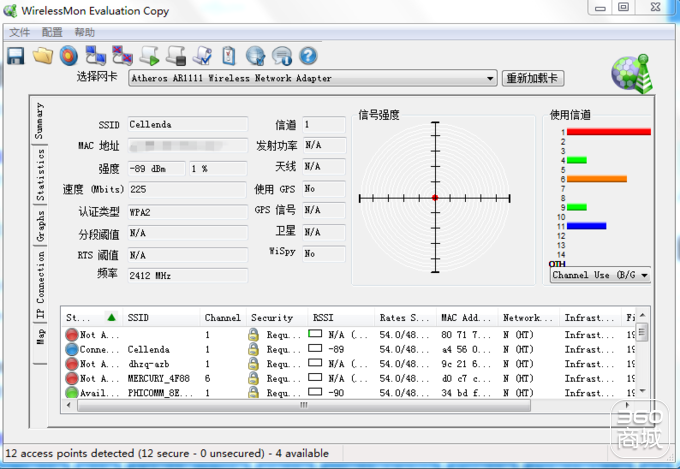Switch to the IP Connection tab
Viewport: 680px width, 469px height.
(40, 285)
